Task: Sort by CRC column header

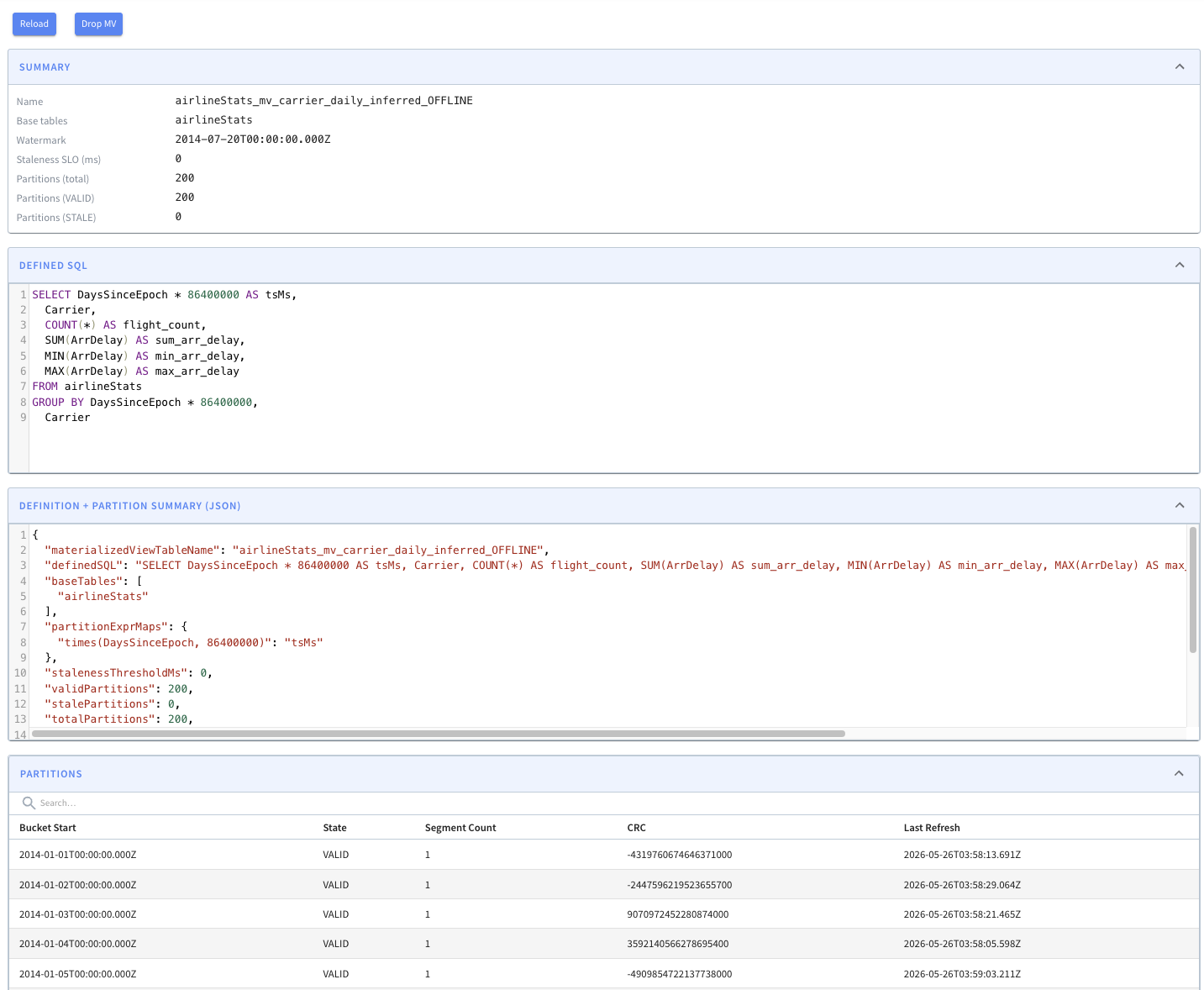Action: (x=636, y=828)
